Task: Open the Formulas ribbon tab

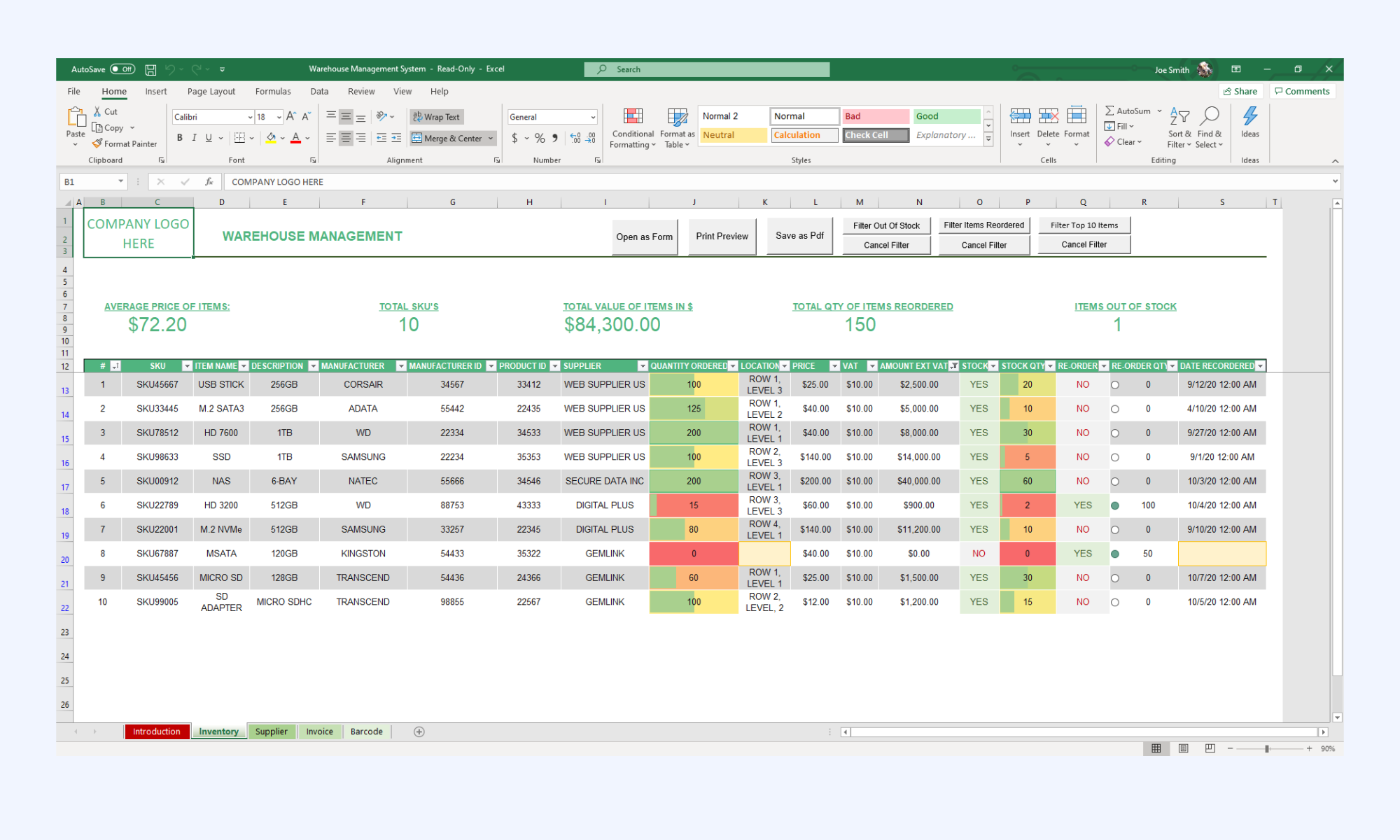Action: tap(273, 91)
